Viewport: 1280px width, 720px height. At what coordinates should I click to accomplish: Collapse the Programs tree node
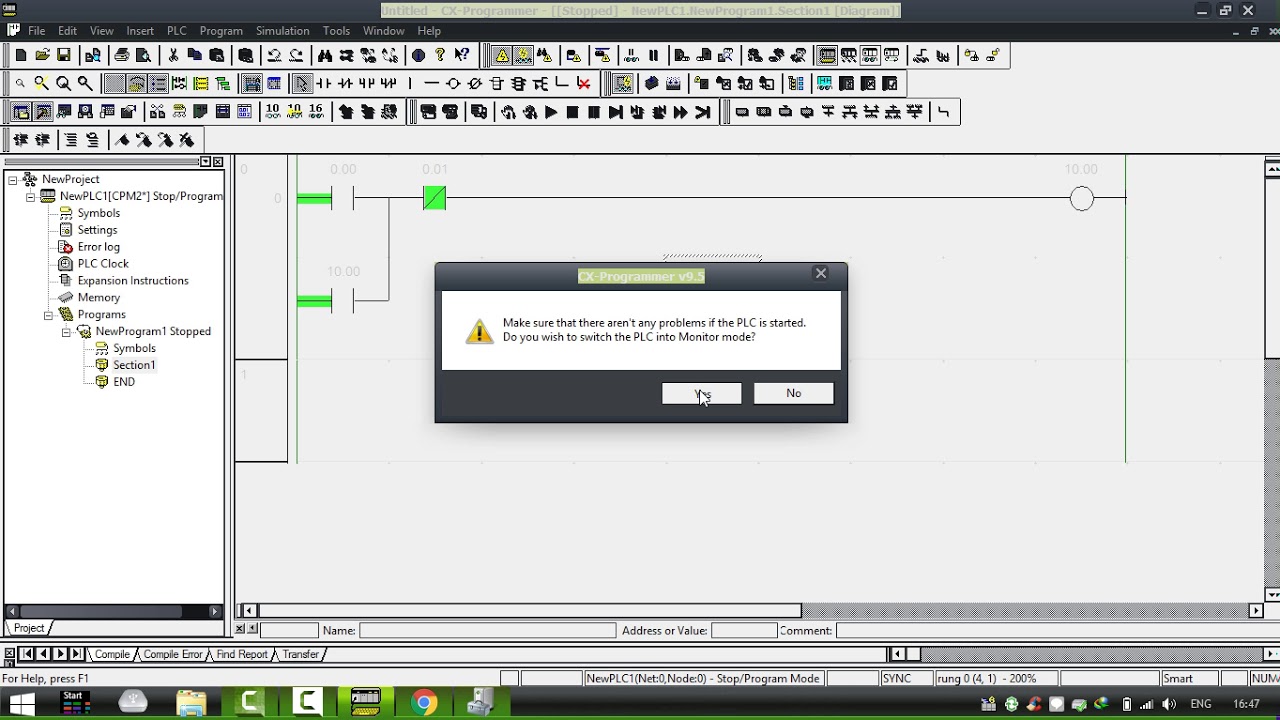[x=48, y=314]
